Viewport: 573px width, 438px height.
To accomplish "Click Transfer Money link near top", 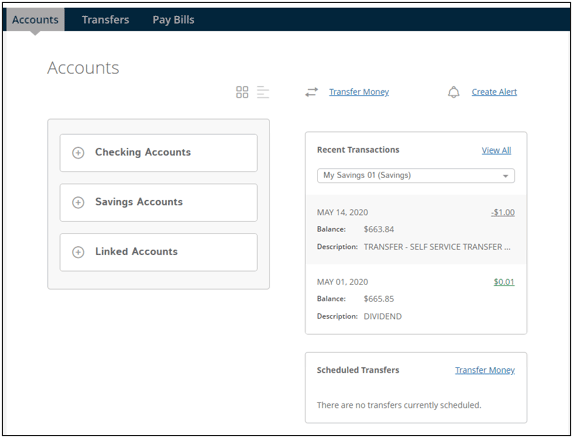I will point(359,92).
